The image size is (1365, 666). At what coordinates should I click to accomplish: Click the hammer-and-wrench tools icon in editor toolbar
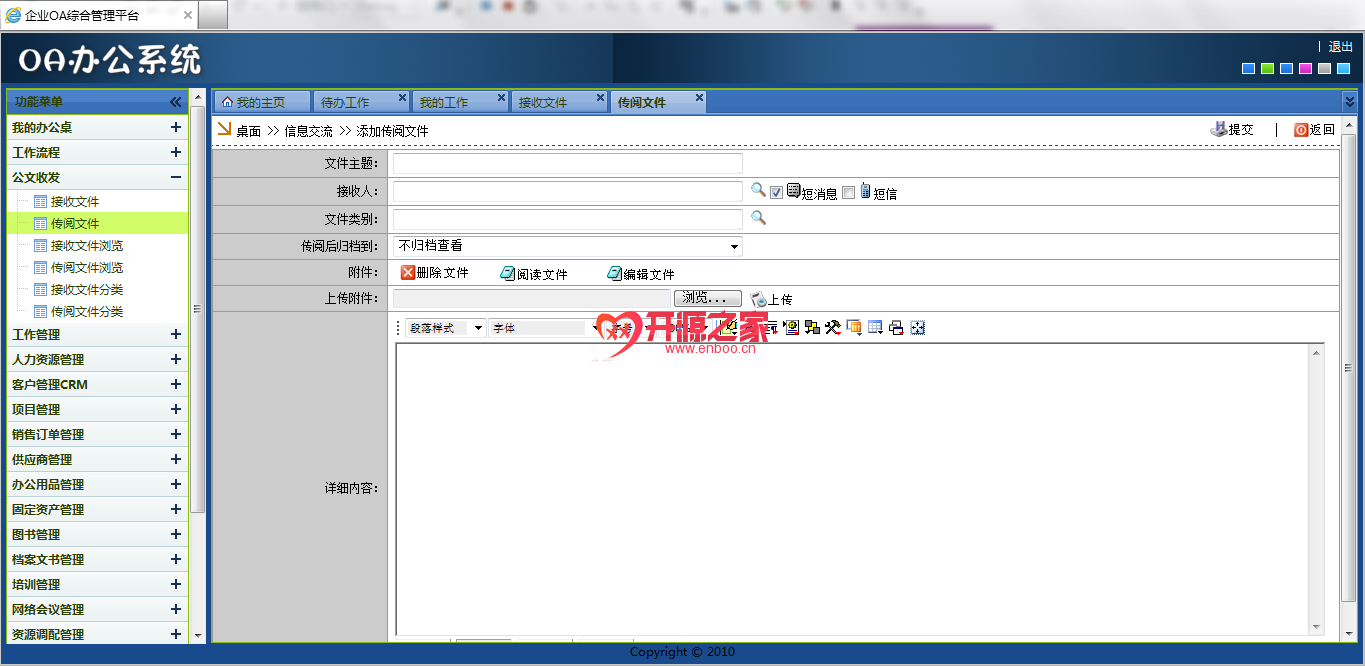coord(832,327)
